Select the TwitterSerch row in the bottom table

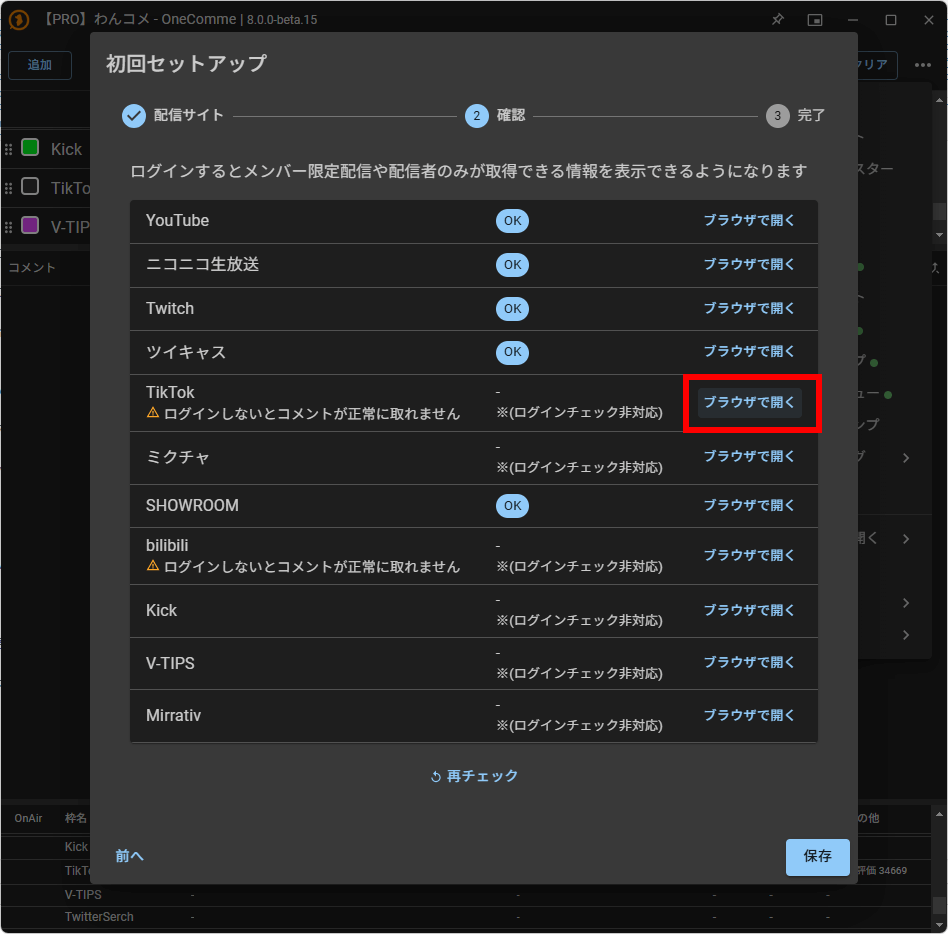(x=466, y=917)
